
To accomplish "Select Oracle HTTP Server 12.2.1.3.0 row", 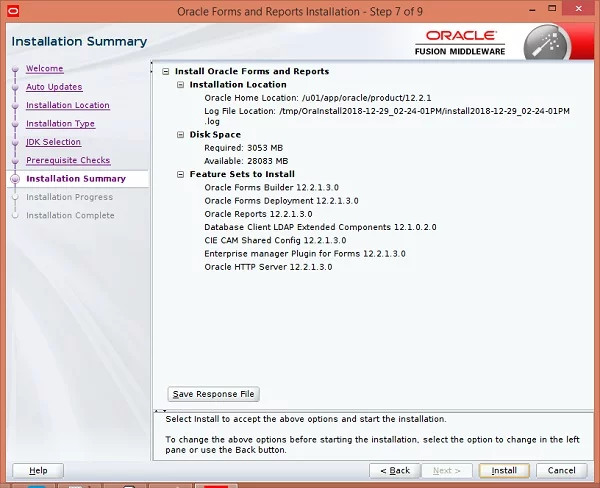I will tap(268, 267).
